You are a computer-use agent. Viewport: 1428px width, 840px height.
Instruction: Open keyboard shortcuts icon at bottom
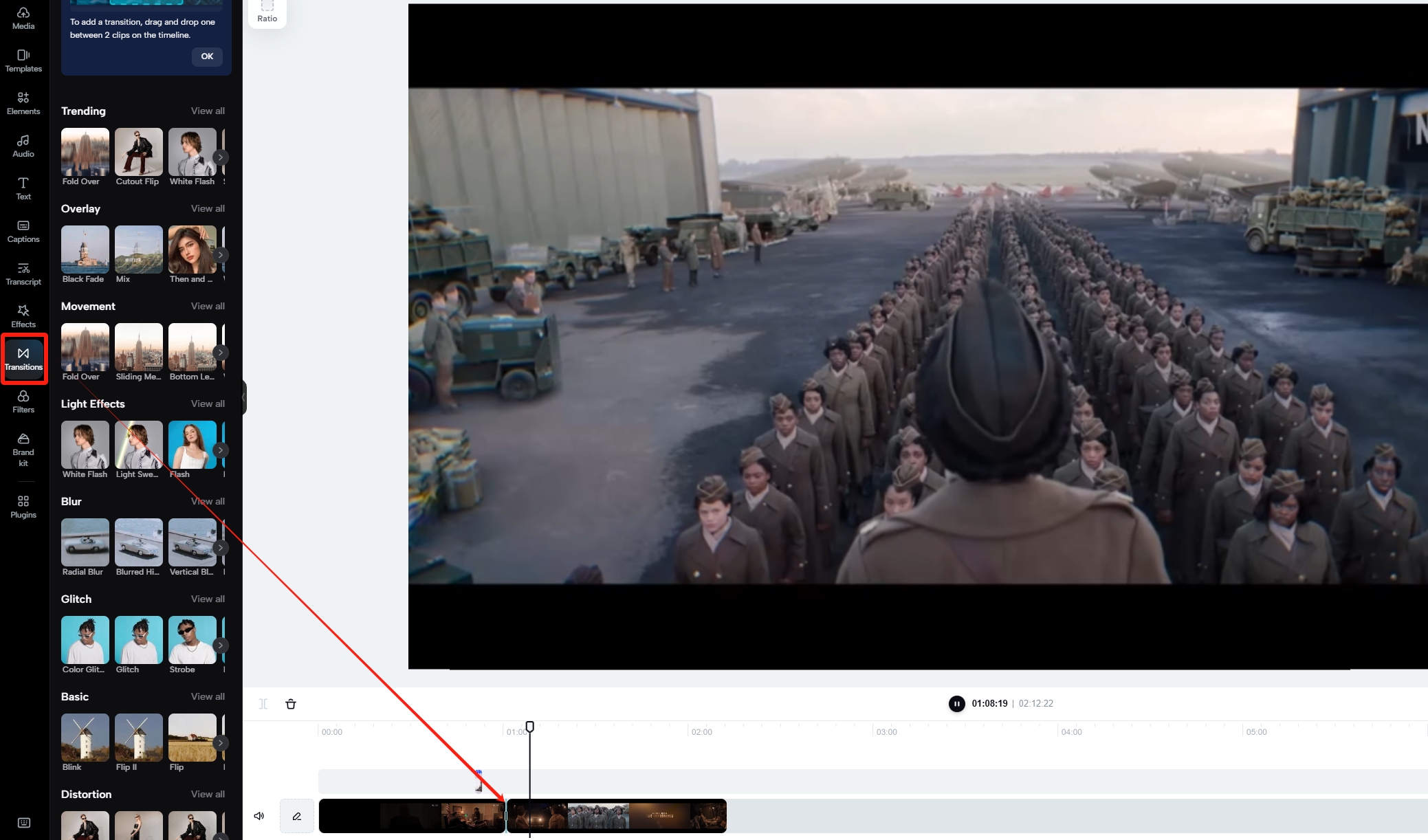(23, 823)
